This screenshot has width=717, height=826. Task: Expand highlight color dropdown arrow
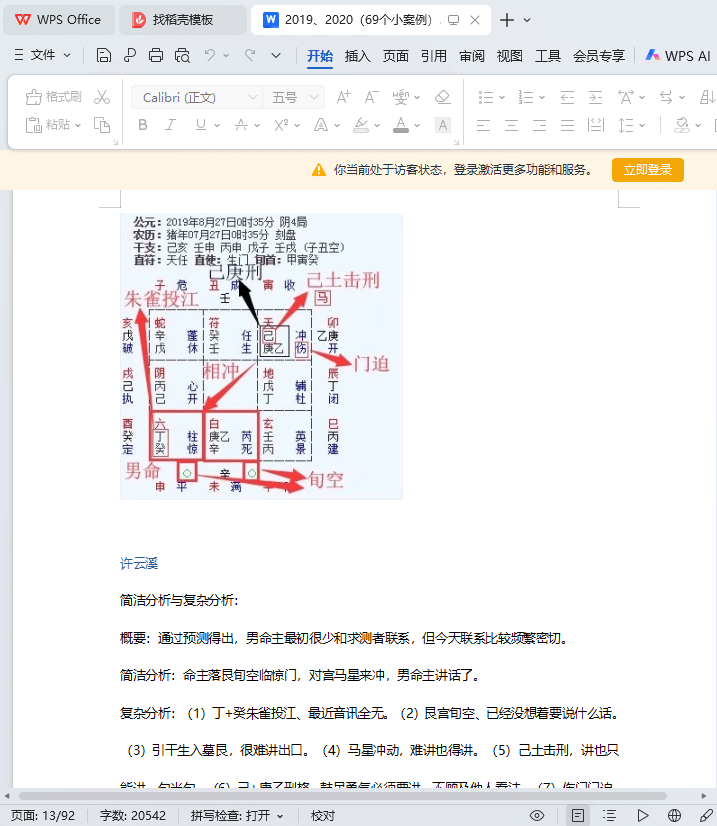pos(377,125)
